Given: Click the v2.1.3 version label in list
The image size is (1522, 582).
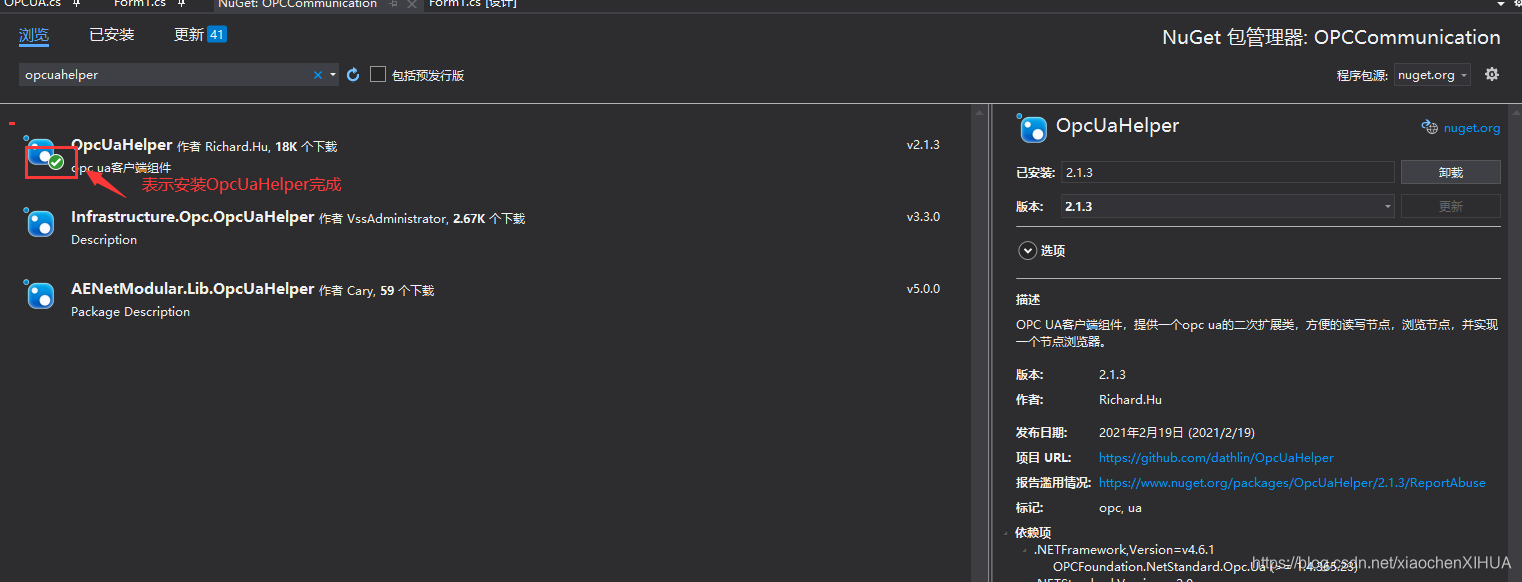Looking at the screenshot, I should coord(923,145).
